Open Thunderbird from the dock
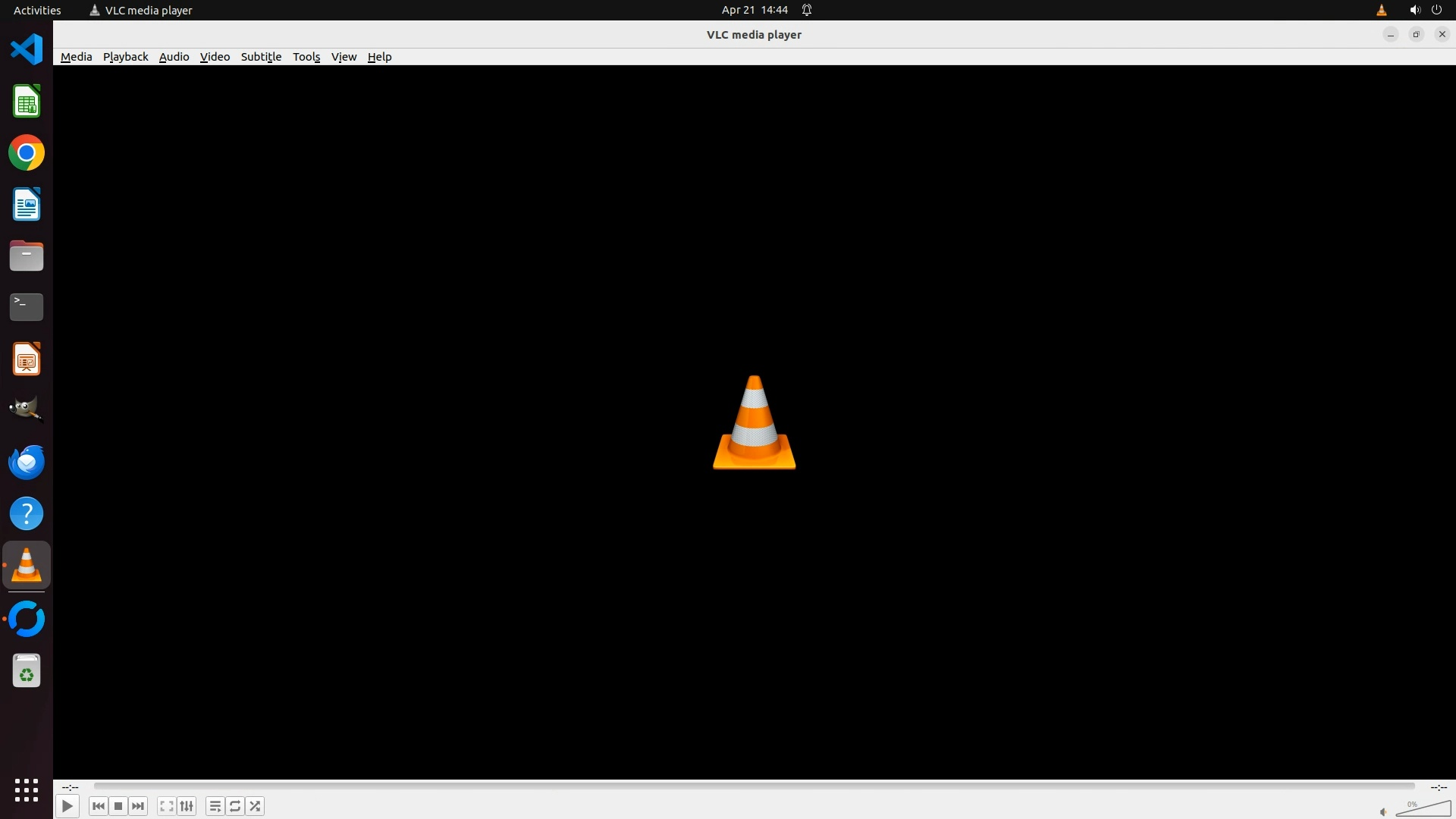 pos(27,462)
